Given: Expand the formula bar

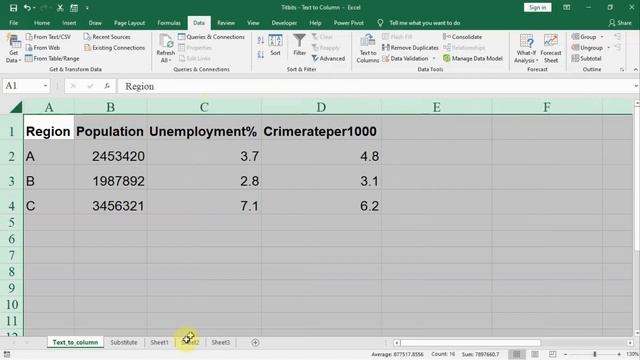Looking at the screenshot, I should (x=636, y=86).
